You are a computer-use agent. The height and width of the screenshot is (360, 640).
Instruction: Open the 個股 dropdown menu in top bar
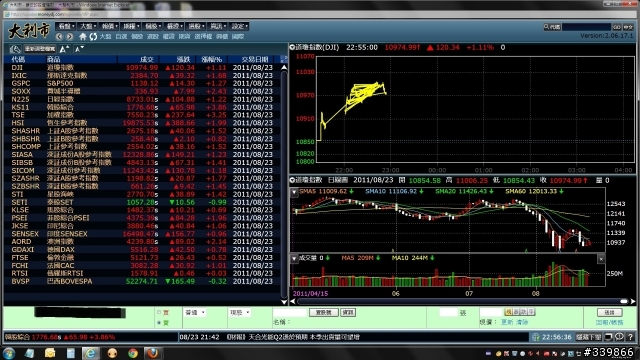(x=152, y=26)
